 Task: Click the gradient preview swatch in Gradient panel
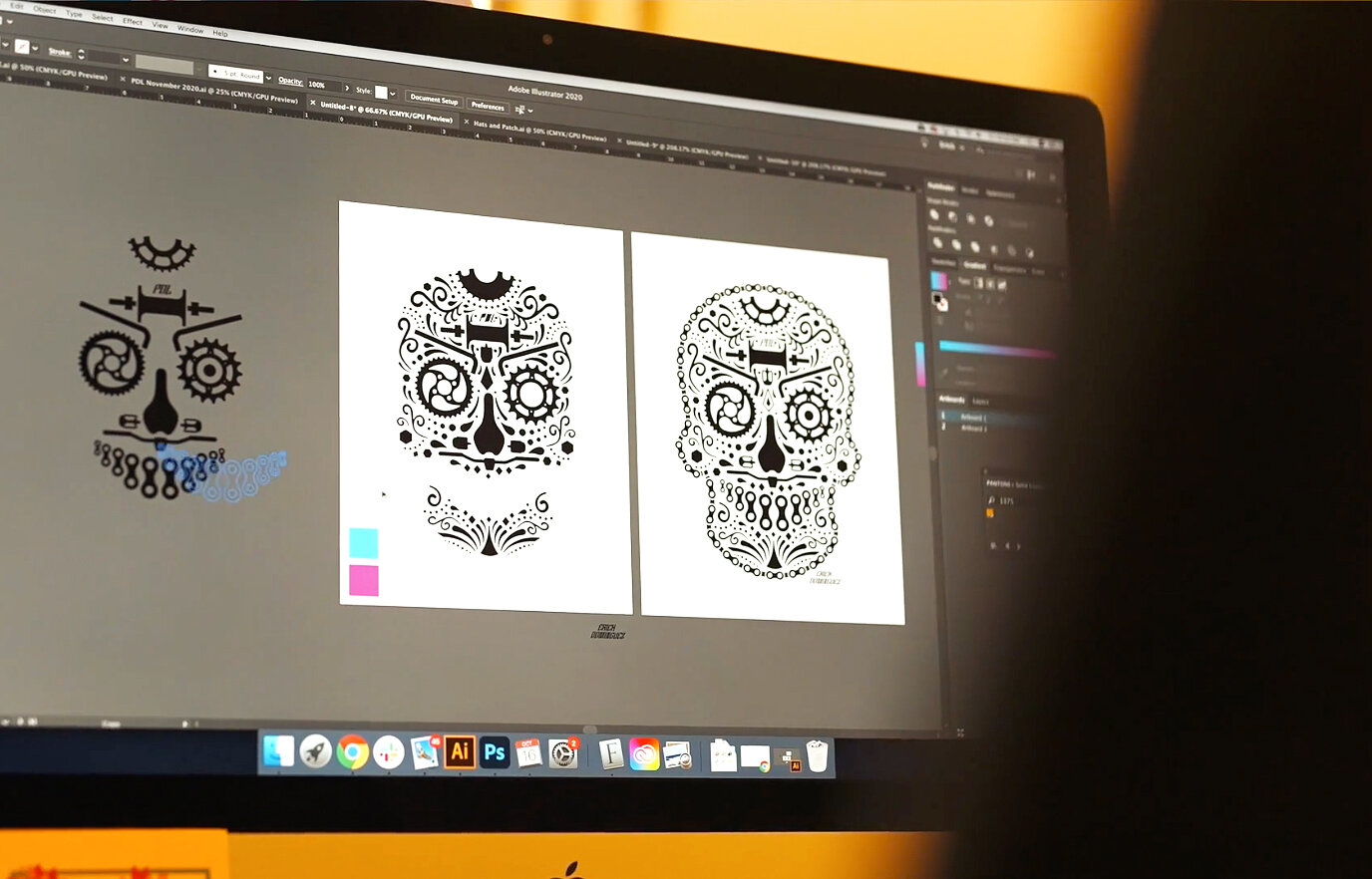point(939,281)
